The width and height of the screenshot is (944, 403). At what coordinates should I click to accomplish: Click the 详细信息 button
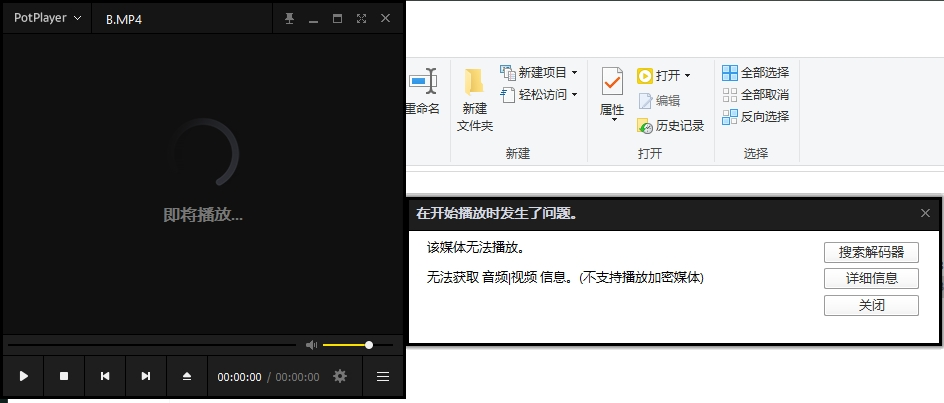871,278
